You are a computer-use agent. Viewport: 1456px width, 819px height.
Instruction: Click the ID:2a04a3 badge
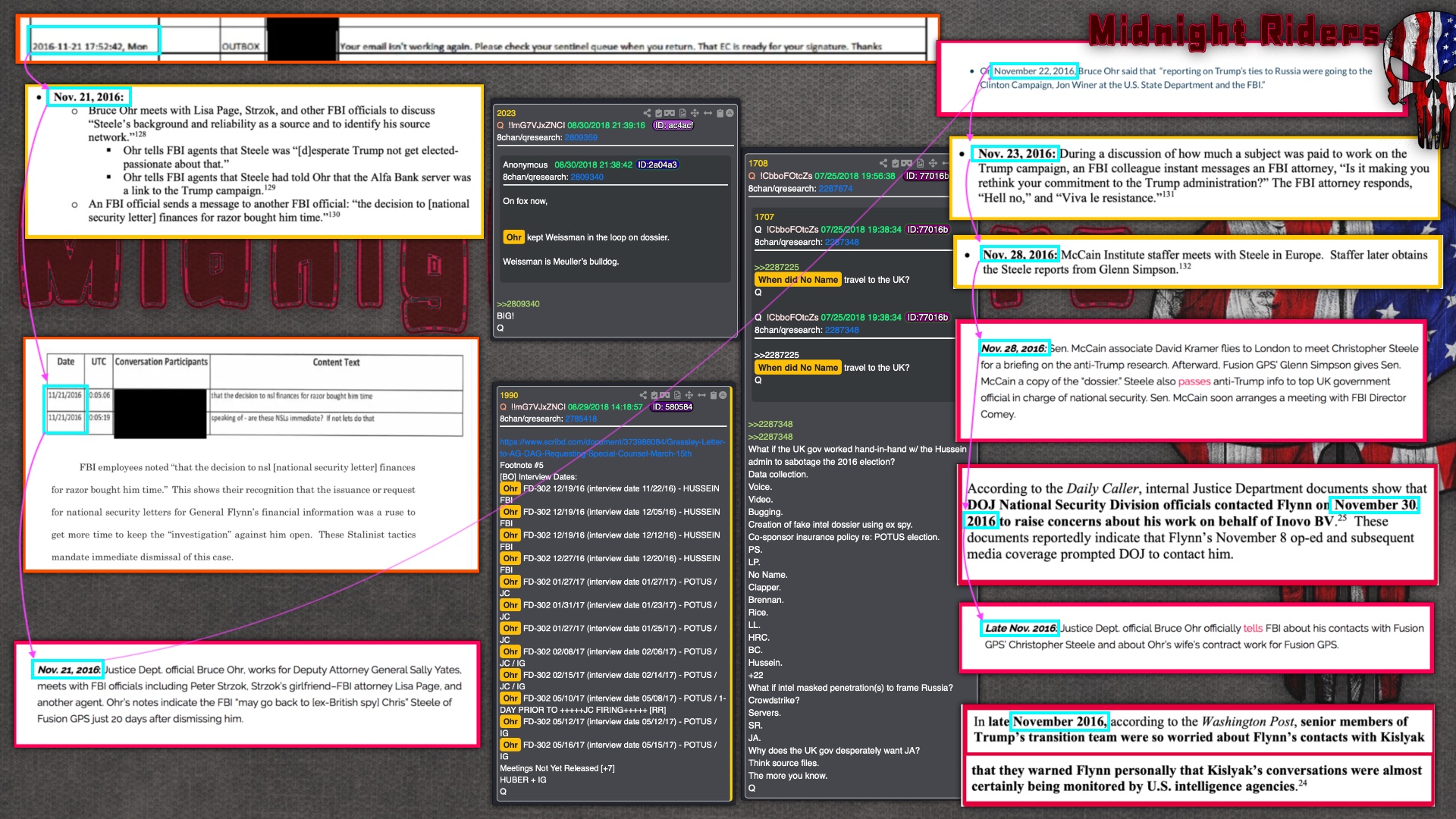point(657,165)
